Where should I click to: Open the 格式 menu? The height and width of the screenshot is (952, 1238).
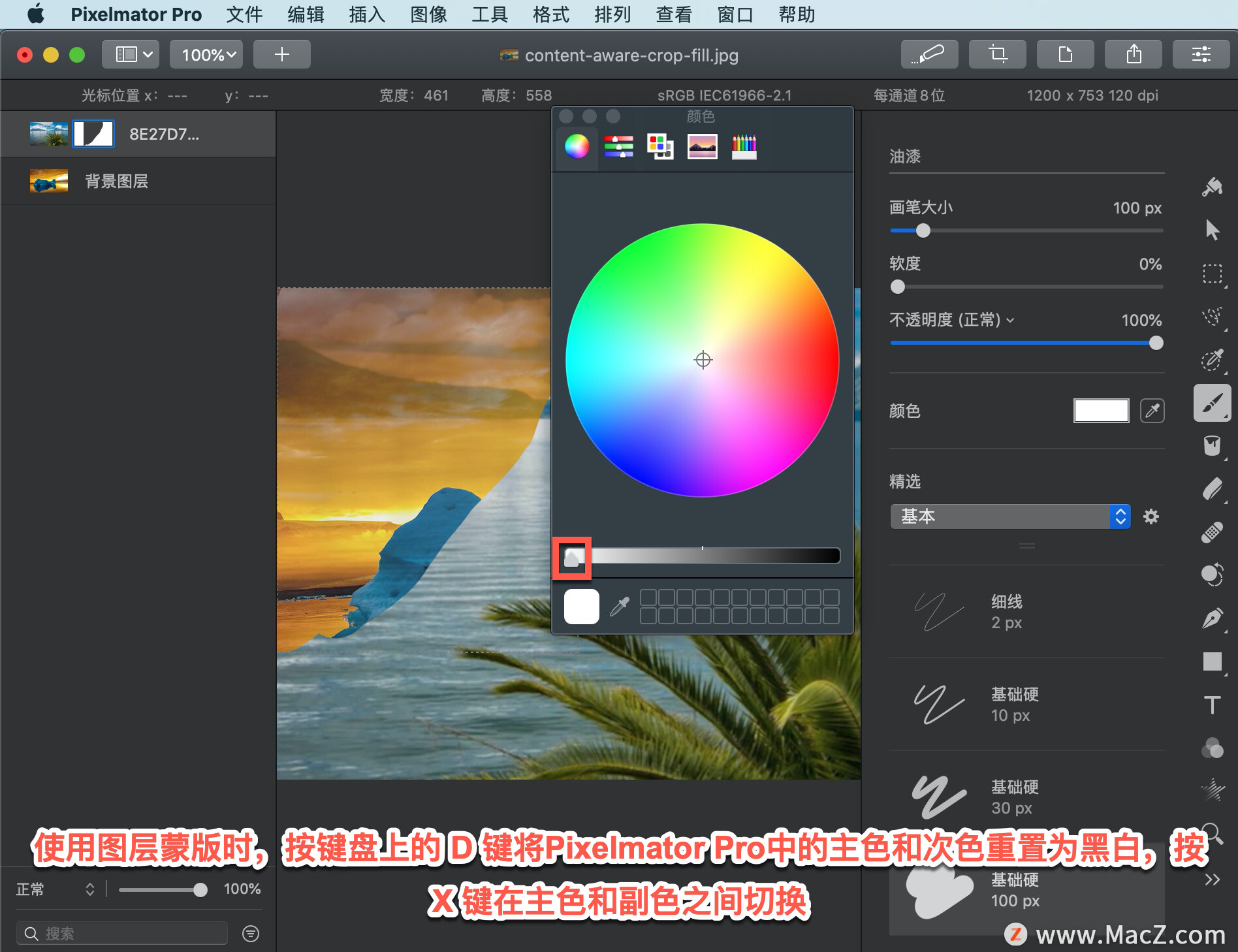(x=551, y=14)
